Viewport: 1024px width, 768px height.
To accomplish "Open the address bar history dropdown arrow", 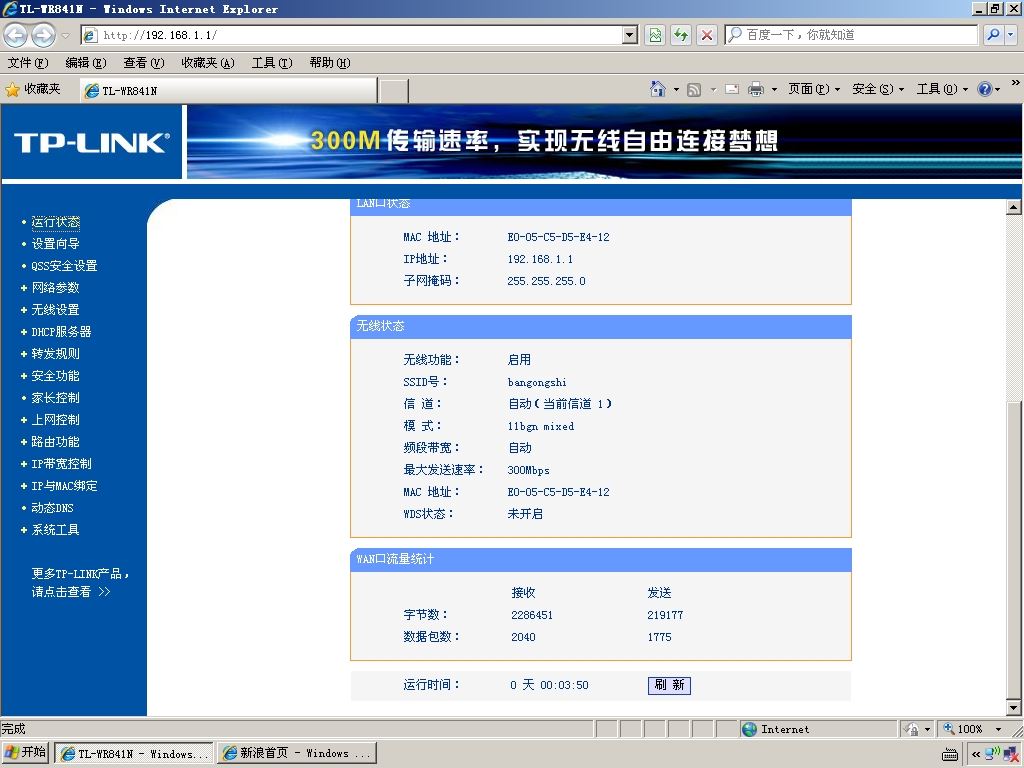I will [x=630, y=35].
